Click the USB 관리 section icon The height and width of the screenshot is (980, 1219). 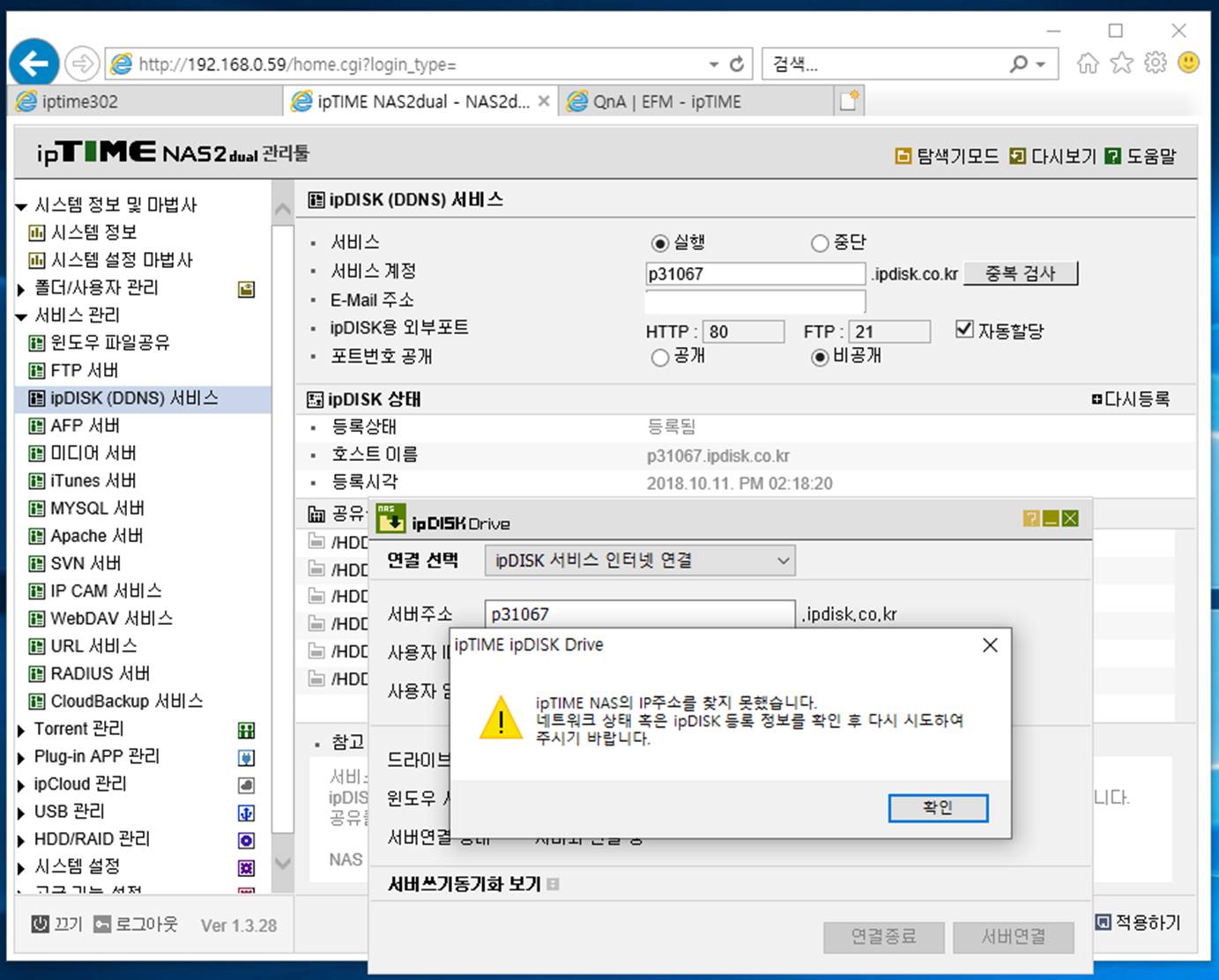point(247,813)
